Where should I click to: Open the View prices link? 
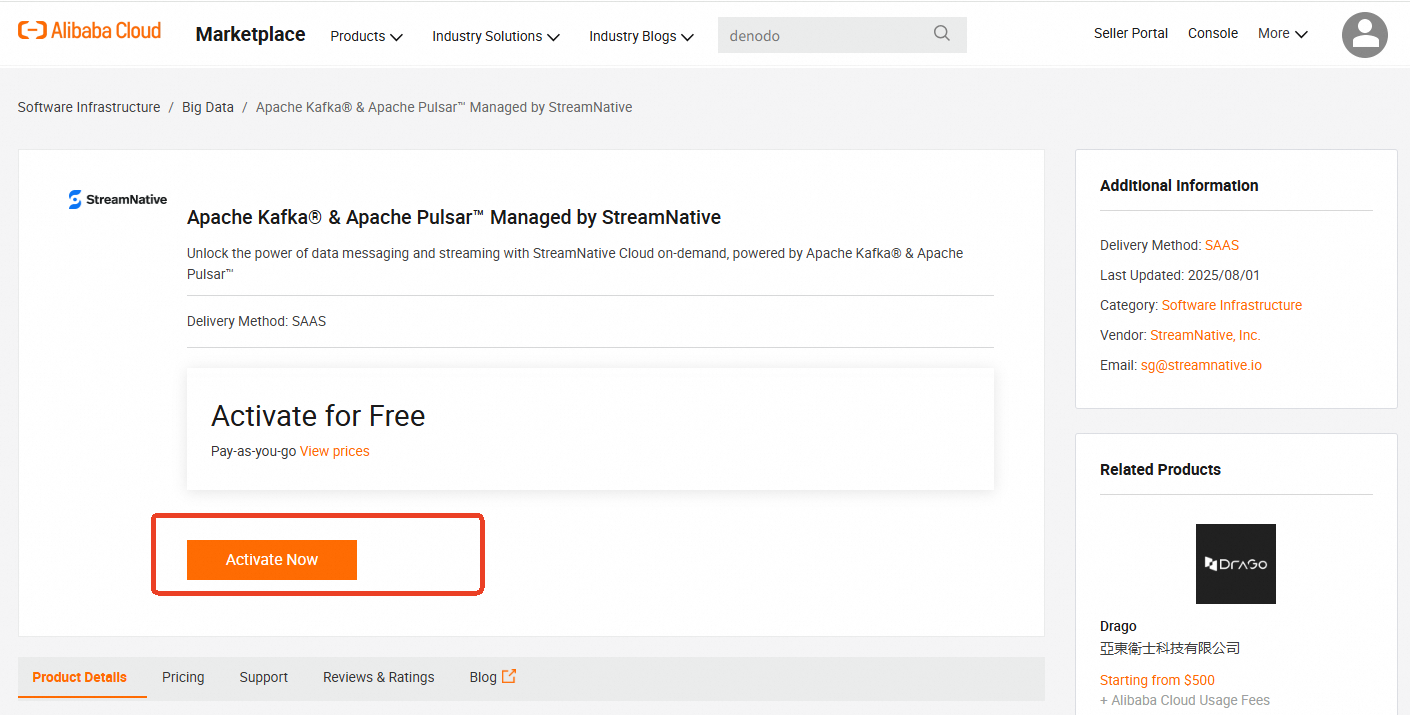335,451
